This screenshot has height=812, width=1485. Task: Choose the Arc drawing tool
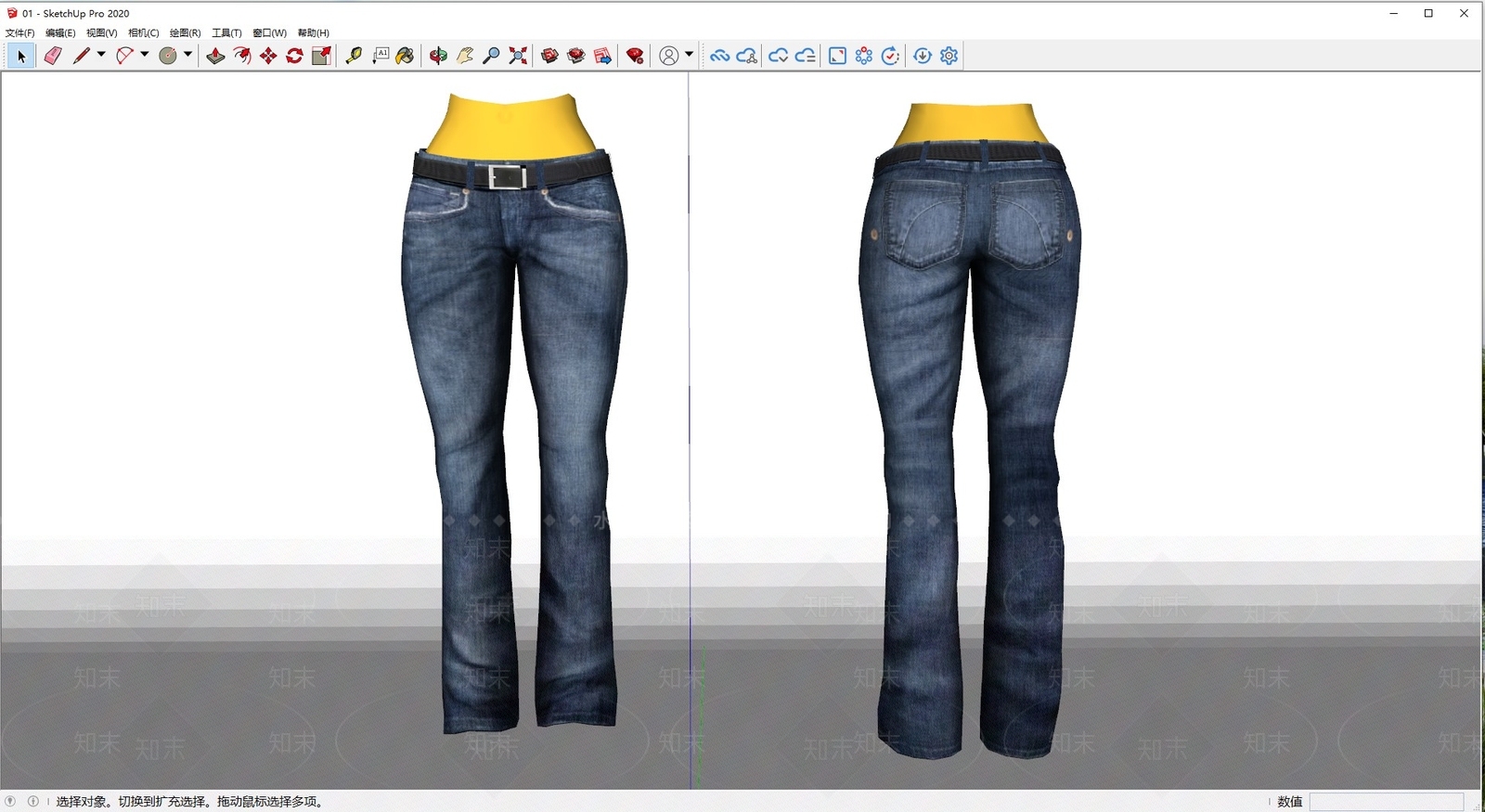[124, 56]
